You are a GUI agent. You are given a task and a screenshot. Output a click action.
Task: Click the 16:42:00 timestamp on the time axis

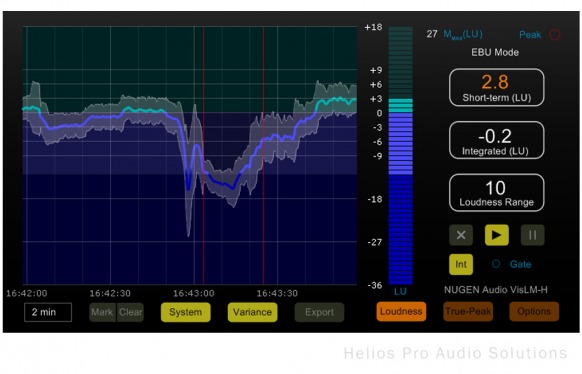27,293
